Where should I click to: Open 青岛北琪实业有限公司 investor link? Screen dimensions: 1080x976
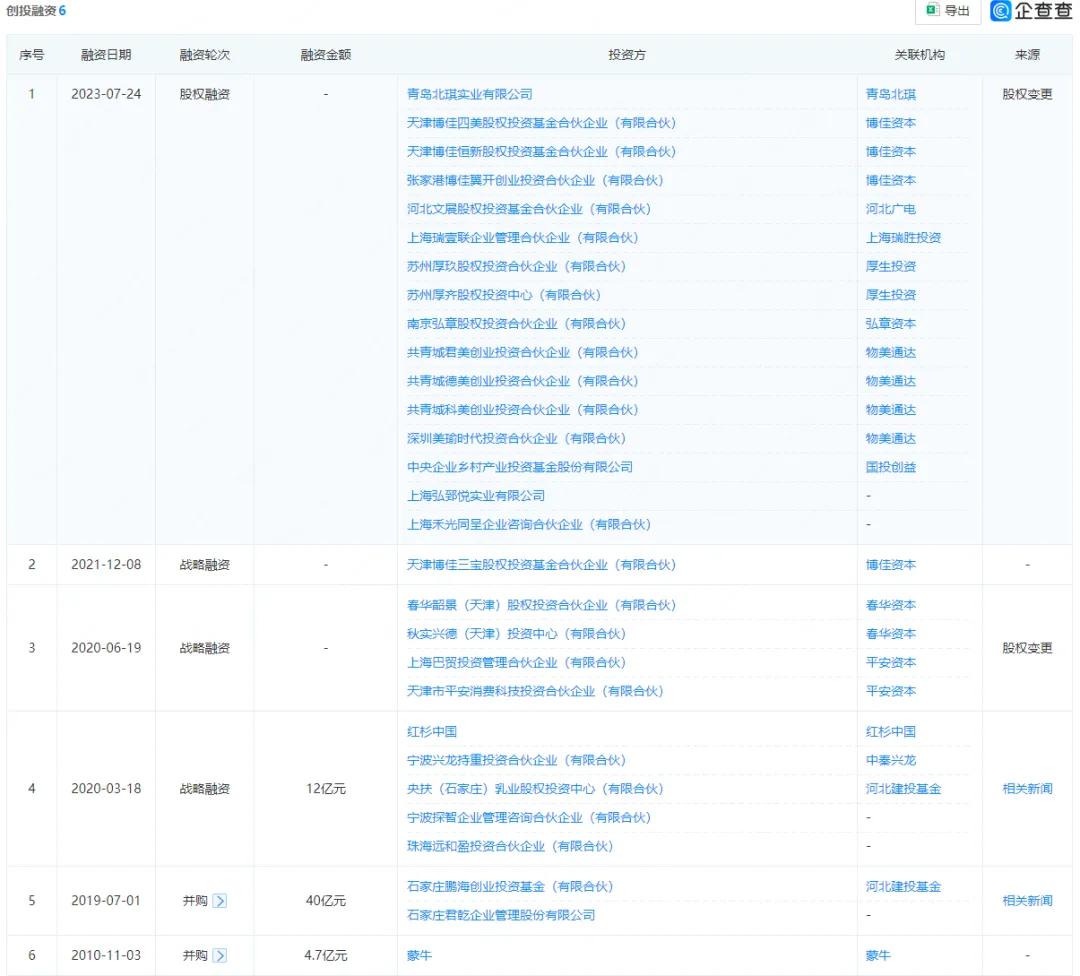(469, 94)
